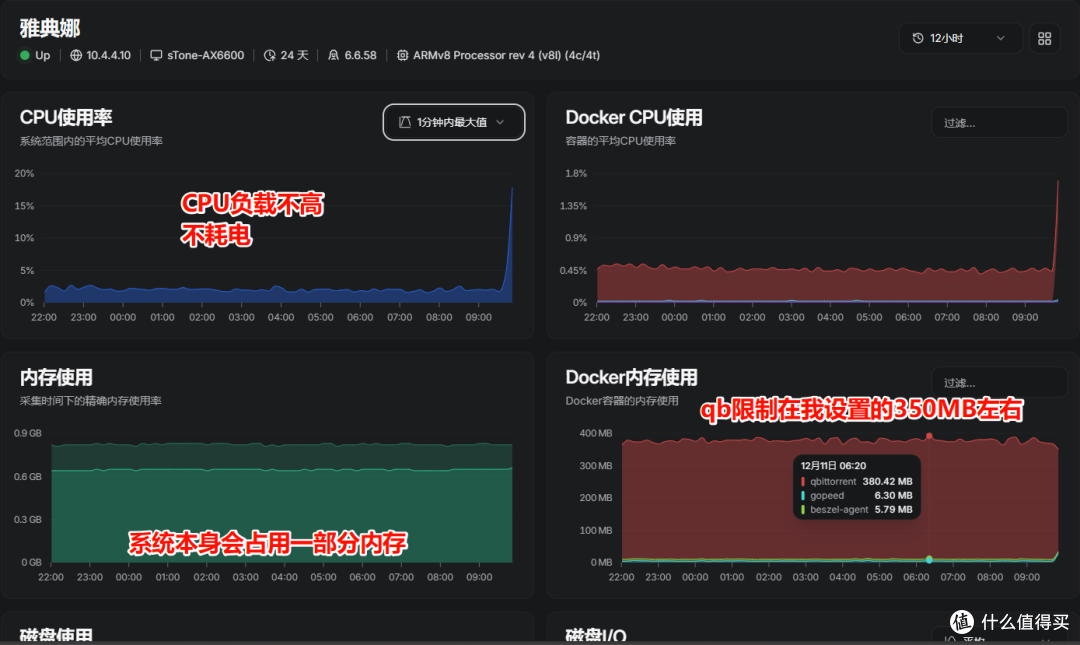The width and height of the screenshot is (1080, 645).
Task: Click the kernel version 6.6.58 text
Action: 360,55
